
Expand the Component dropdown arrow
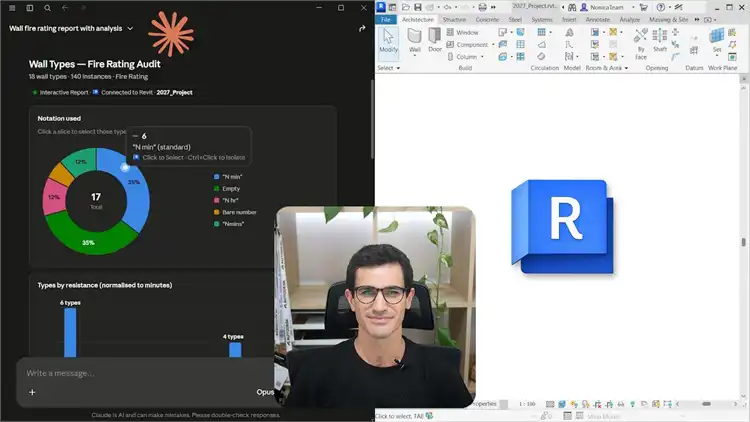click(x=493, y=44)
